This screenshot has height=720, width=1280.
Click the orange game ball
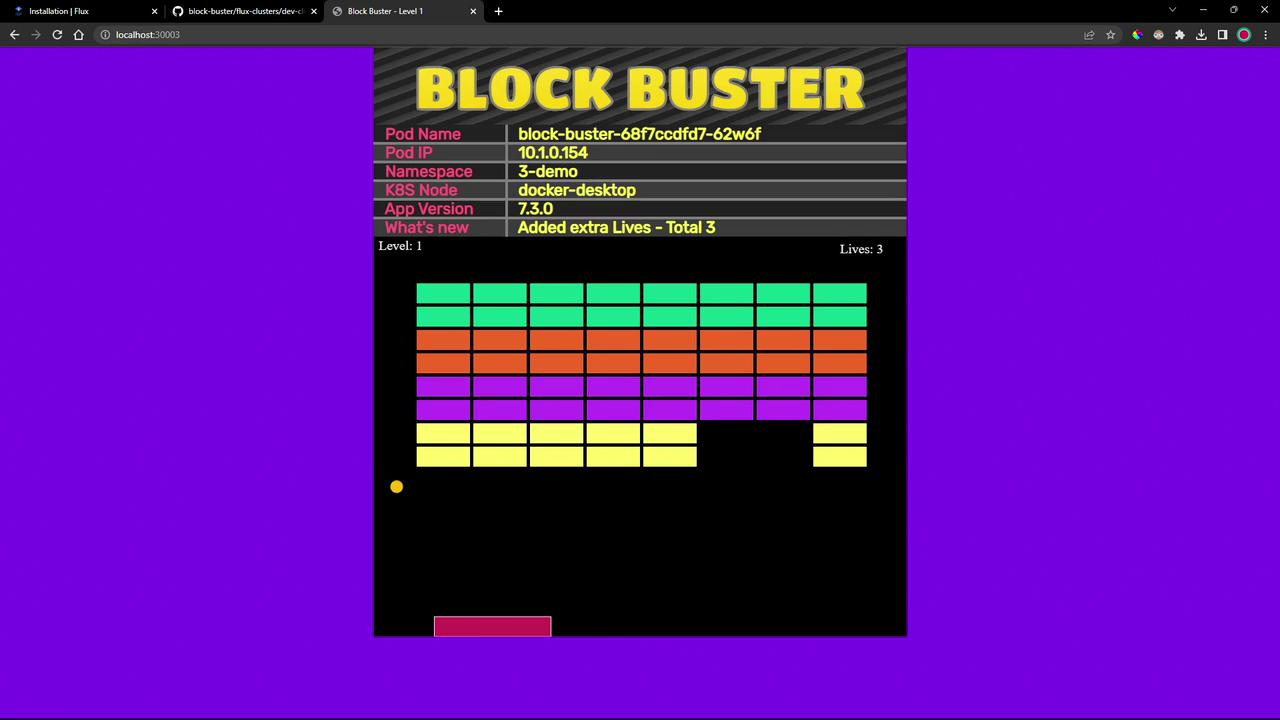(x=397, y=486)
